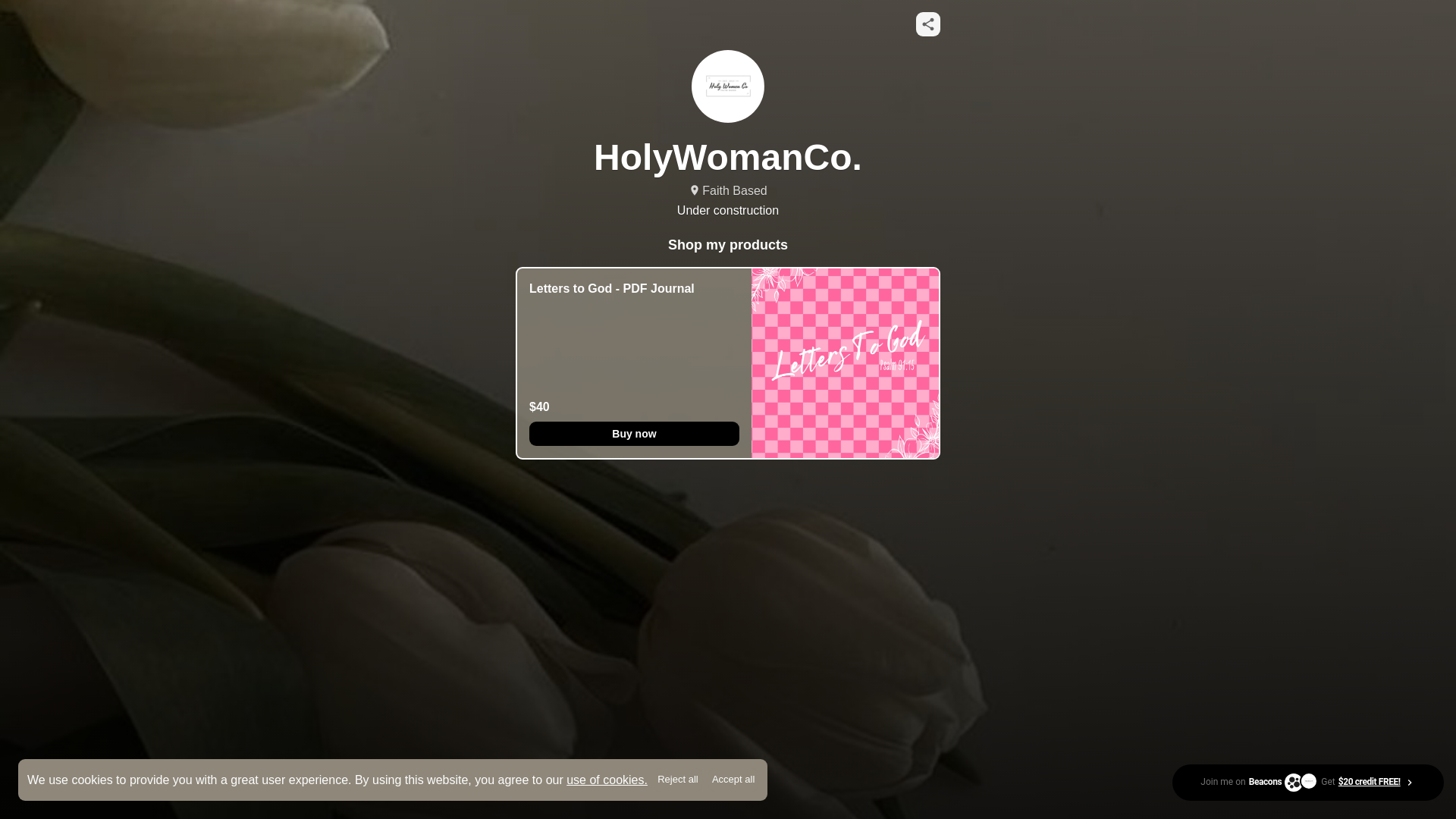Click the Shop my products heading
The image size is (1456, 819).
[728, 245]
